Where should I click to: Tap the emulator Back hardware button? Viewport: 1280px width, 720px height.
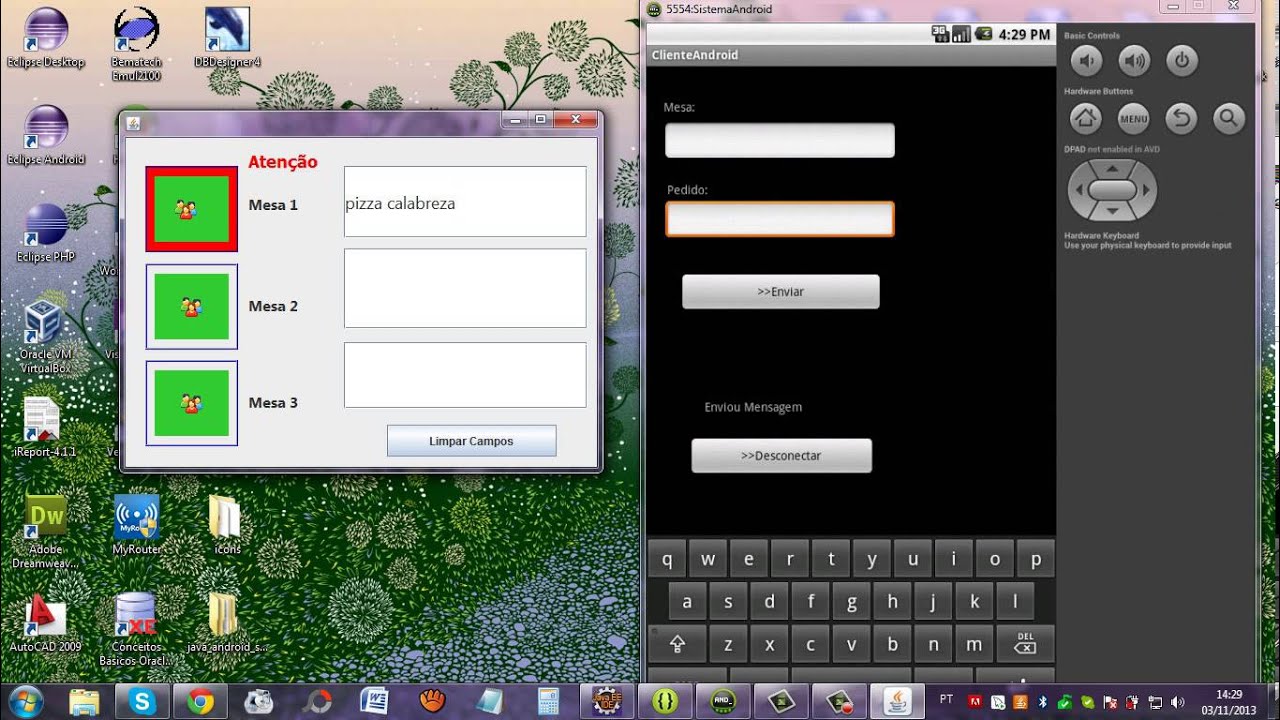[1182, 119]
